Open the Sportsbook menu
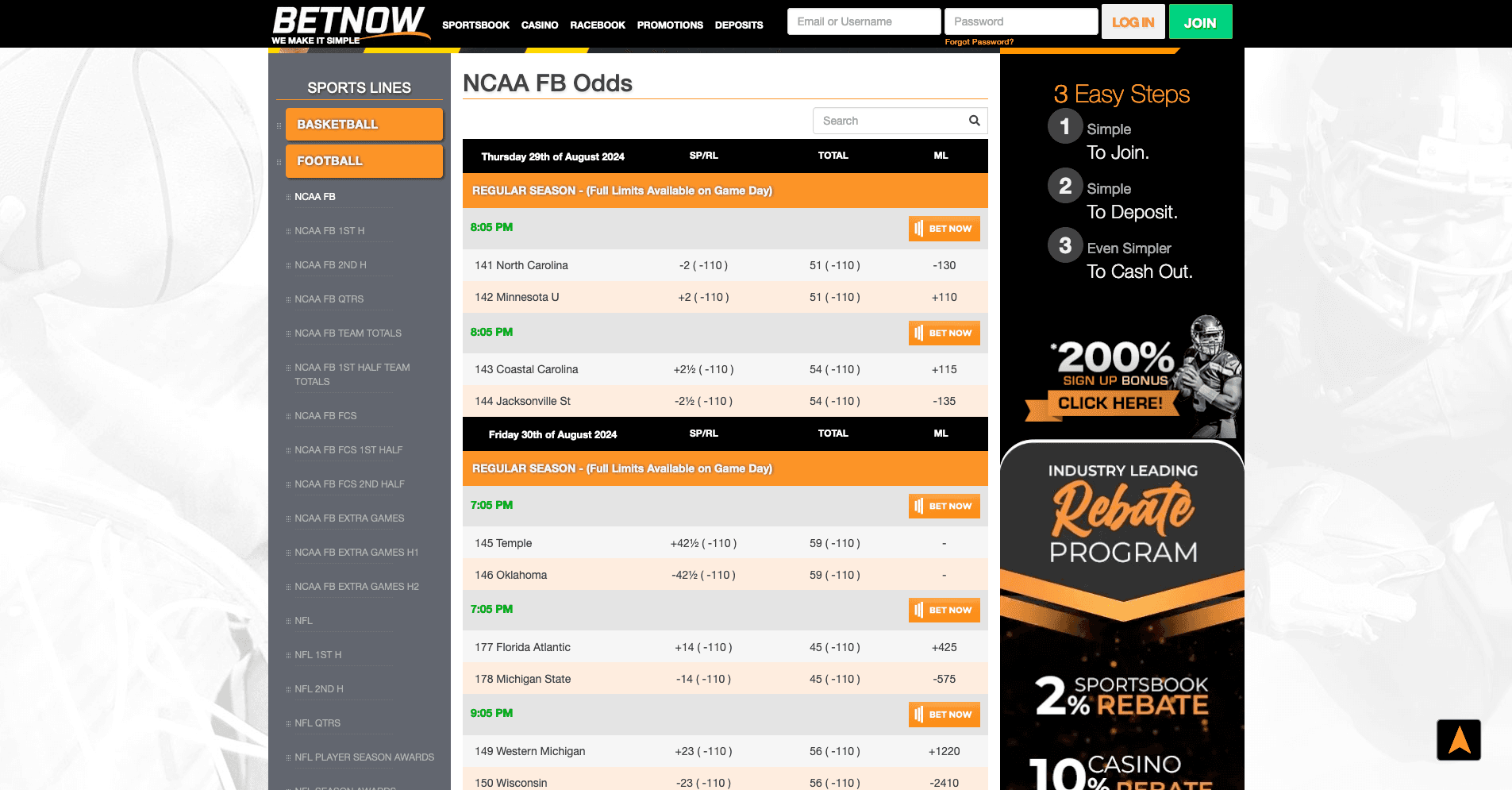This screenshot has width=1512, height=790. tap(475, 25)
